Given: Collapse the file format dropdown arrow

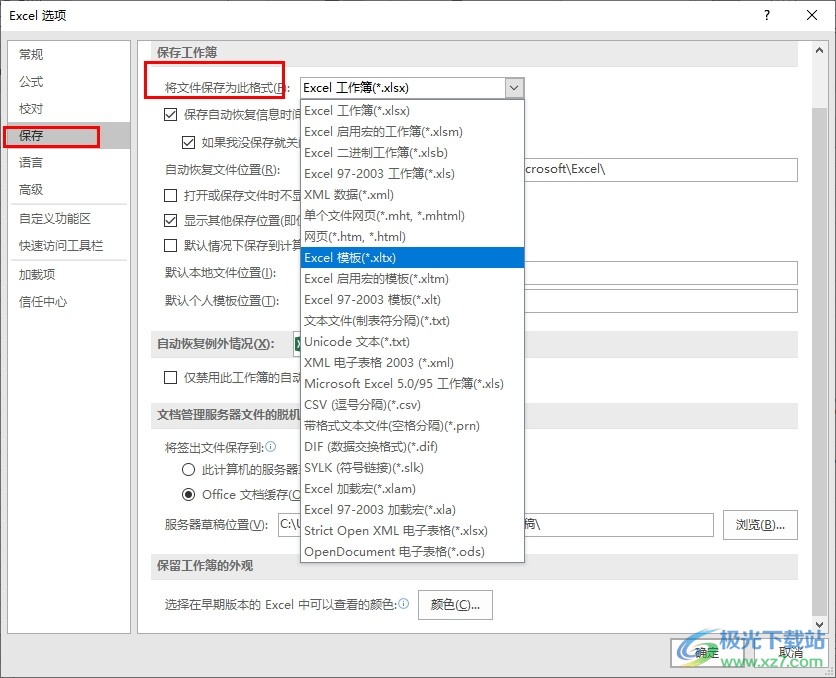Looking at the screenshot, I should pyautogui.click(x=514, y=88).
